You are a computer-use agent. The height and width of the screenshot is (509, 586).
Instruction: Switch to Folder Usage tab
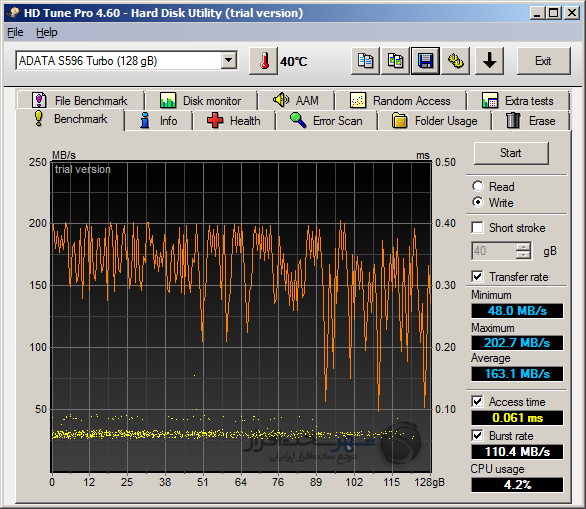click(x=434, y=121)
